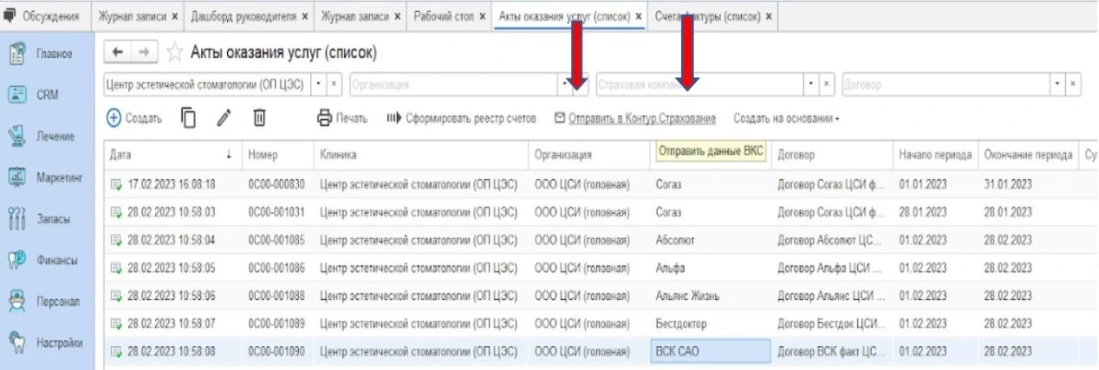The height and width of the screenshot is (370, 1099).
Task: Open the CRM section in sidebar
Action: (48, 95)
